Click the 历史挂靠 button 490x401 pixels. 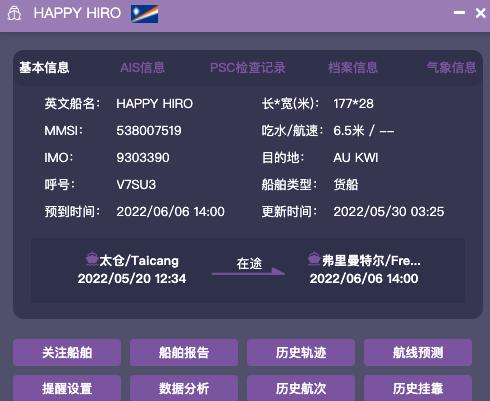(x=418, y=388)
